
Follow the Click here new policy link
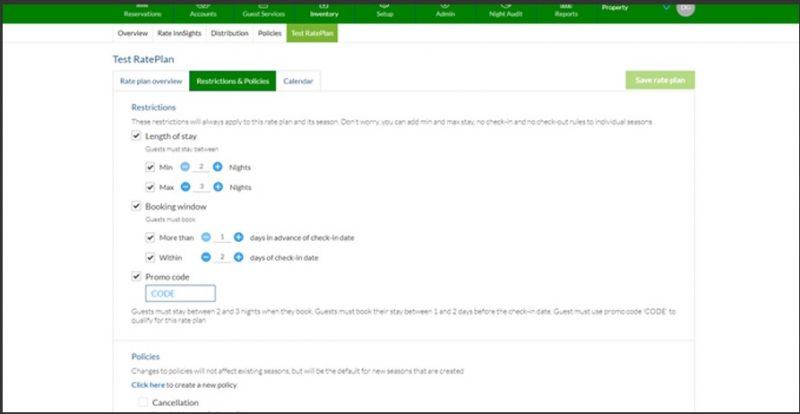[x=148, y=385]
